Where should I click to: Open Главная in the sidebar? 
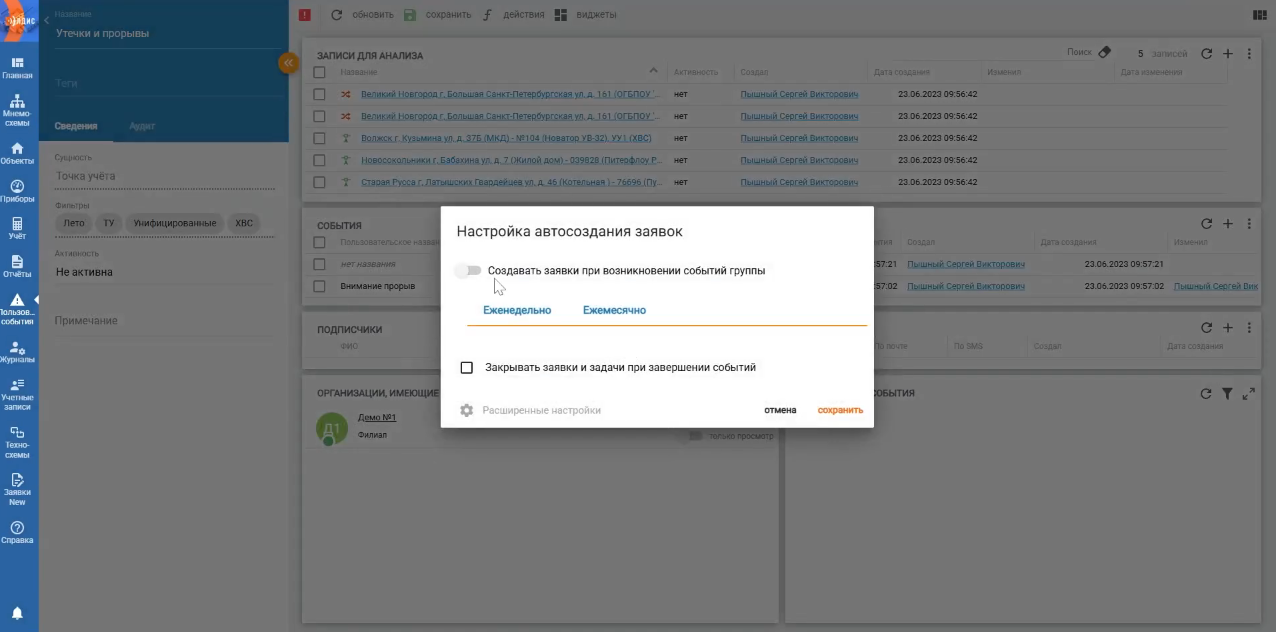pyautogui.click(x=17, y=67)
